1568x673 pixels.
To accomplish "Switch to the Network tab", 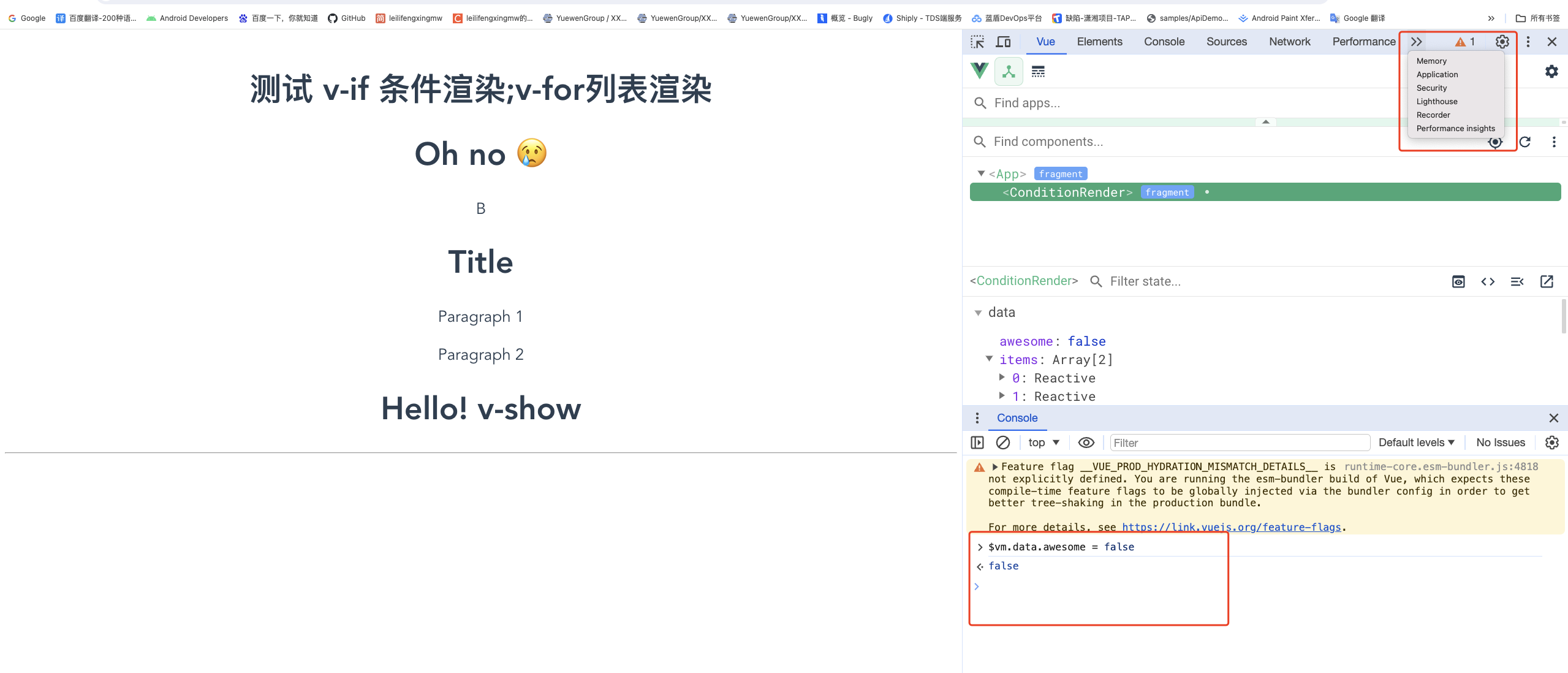I will (x=1289, y=42).
